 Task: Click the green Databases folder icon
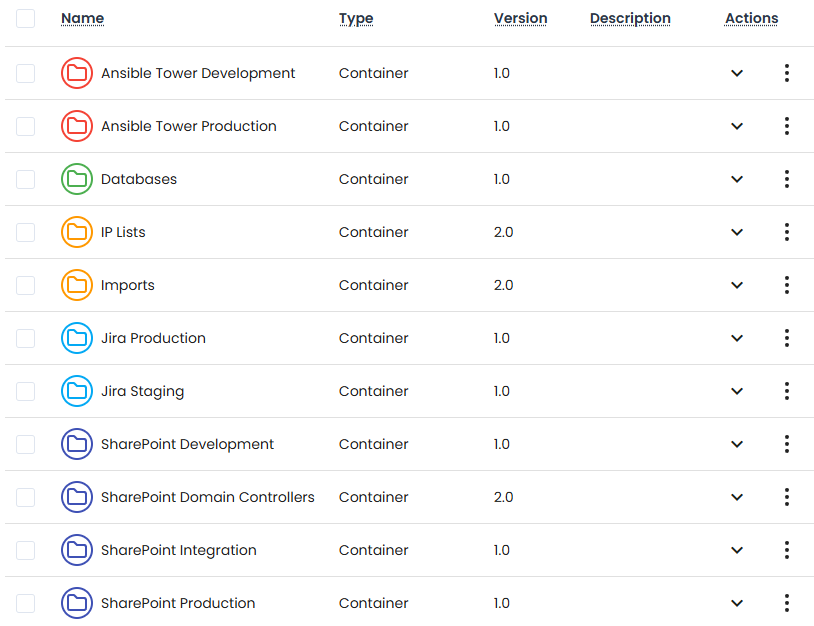pyautogui.click(x=77, y=179)
